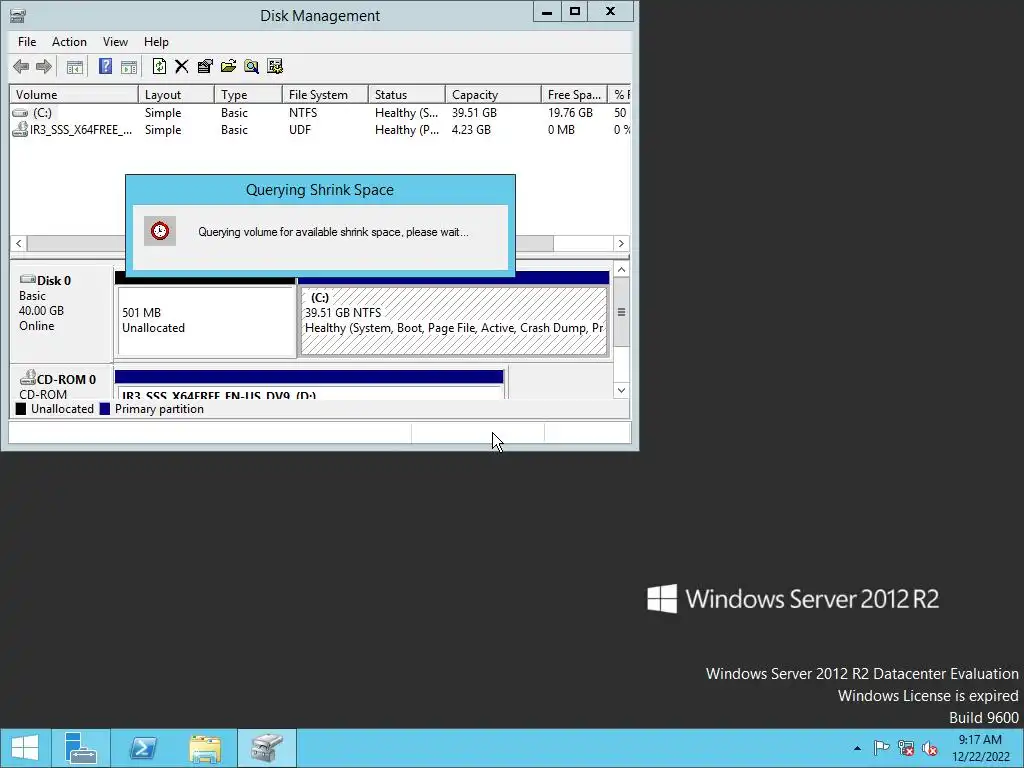Click the Open folder toolbar icon
The height and width of the screenshot is (768, 1024).
[229, 66]
